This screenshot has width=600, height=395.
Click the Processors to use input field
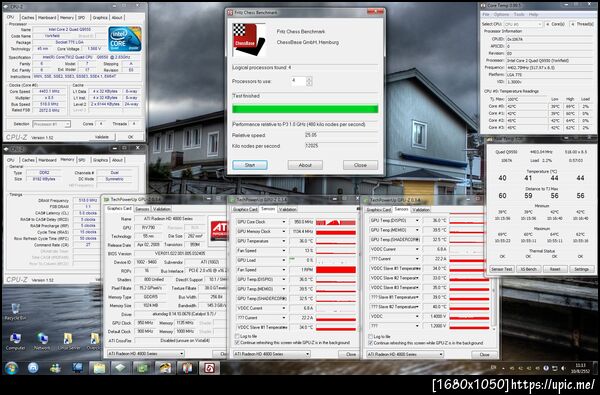point(299,81)
